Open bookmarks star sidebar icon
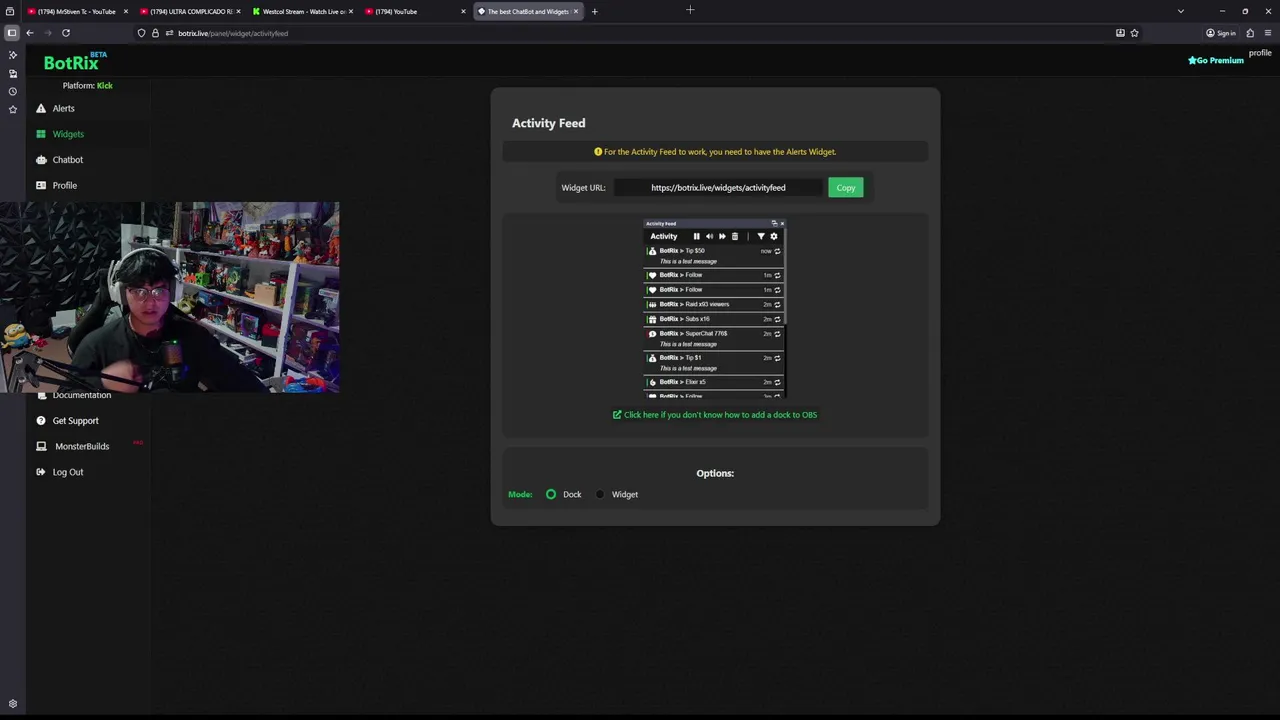The width and height of the screenshot is (1280, 720). pos(12,109)
